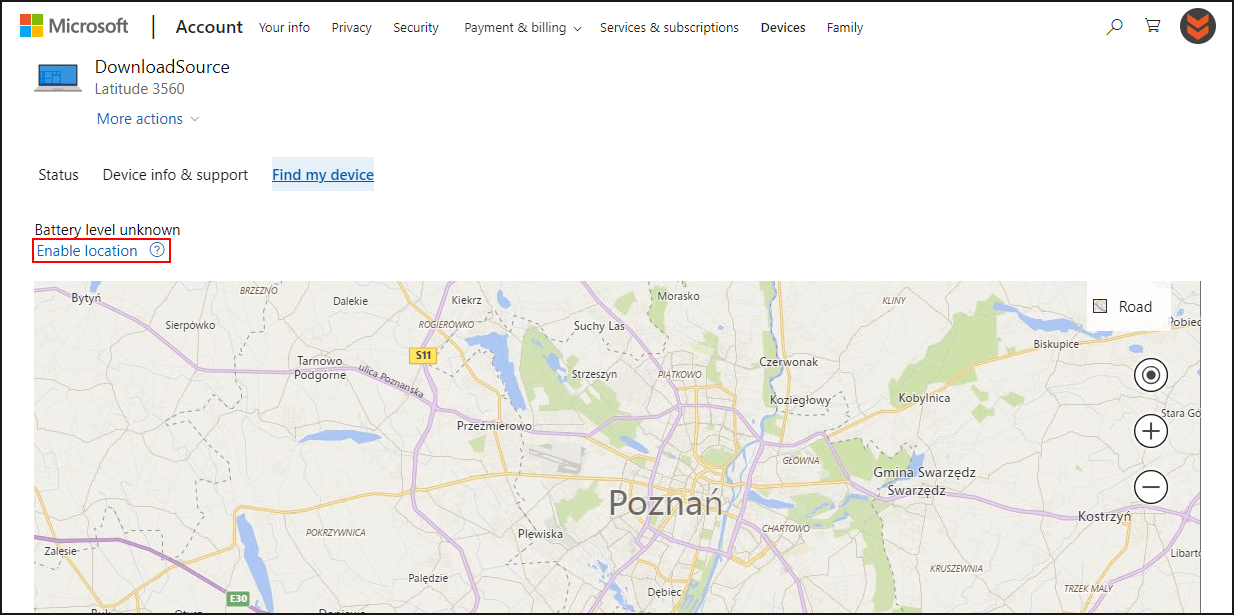Click the DownloadSource device name
1234x615 pixels.
[162, 67]
